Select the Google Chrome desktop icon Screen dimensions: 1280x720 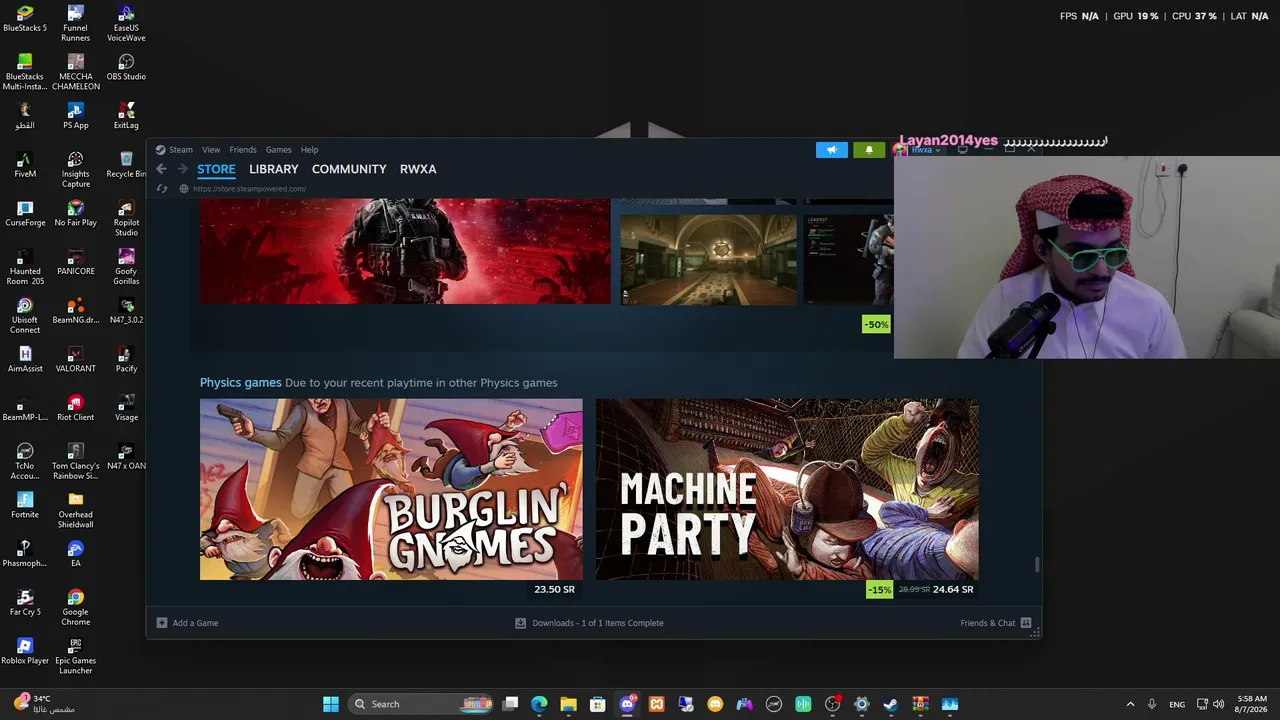point(76,608)
